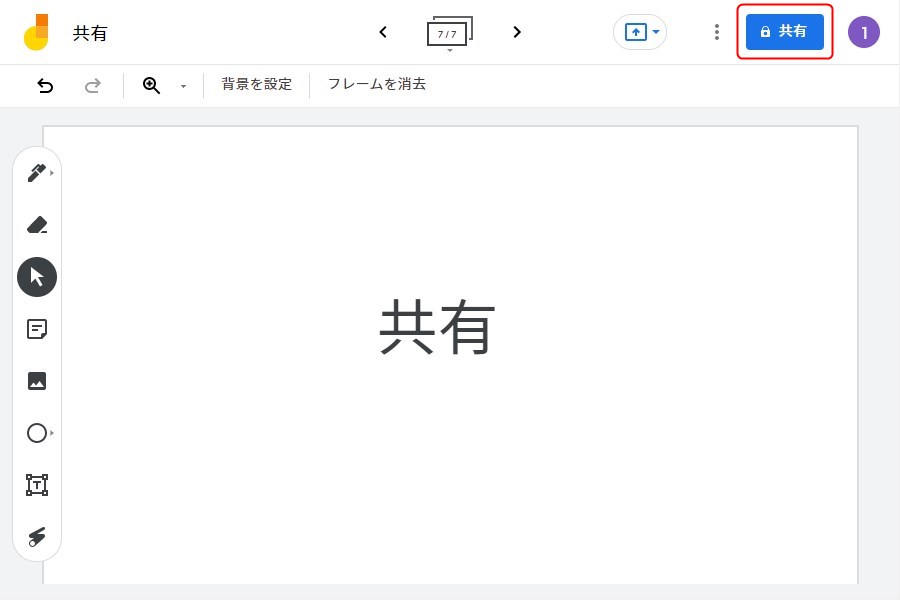The width and height of the screenshot is (900, 600).
Task: Insert an image with image tool
Action: pos(37,381)
